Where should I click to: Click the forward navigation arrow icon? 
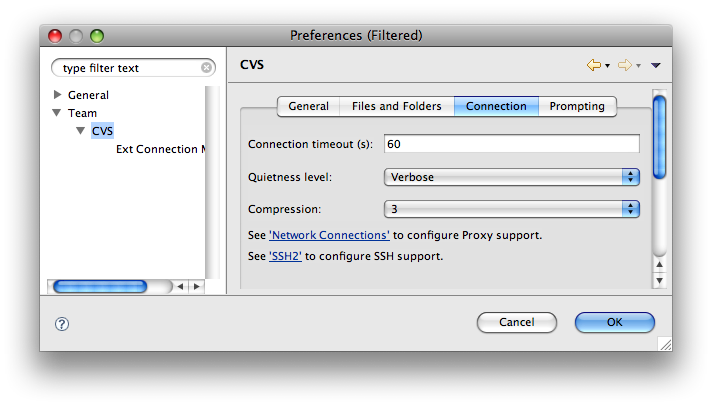pyautogui.click(x=624, y=66)
